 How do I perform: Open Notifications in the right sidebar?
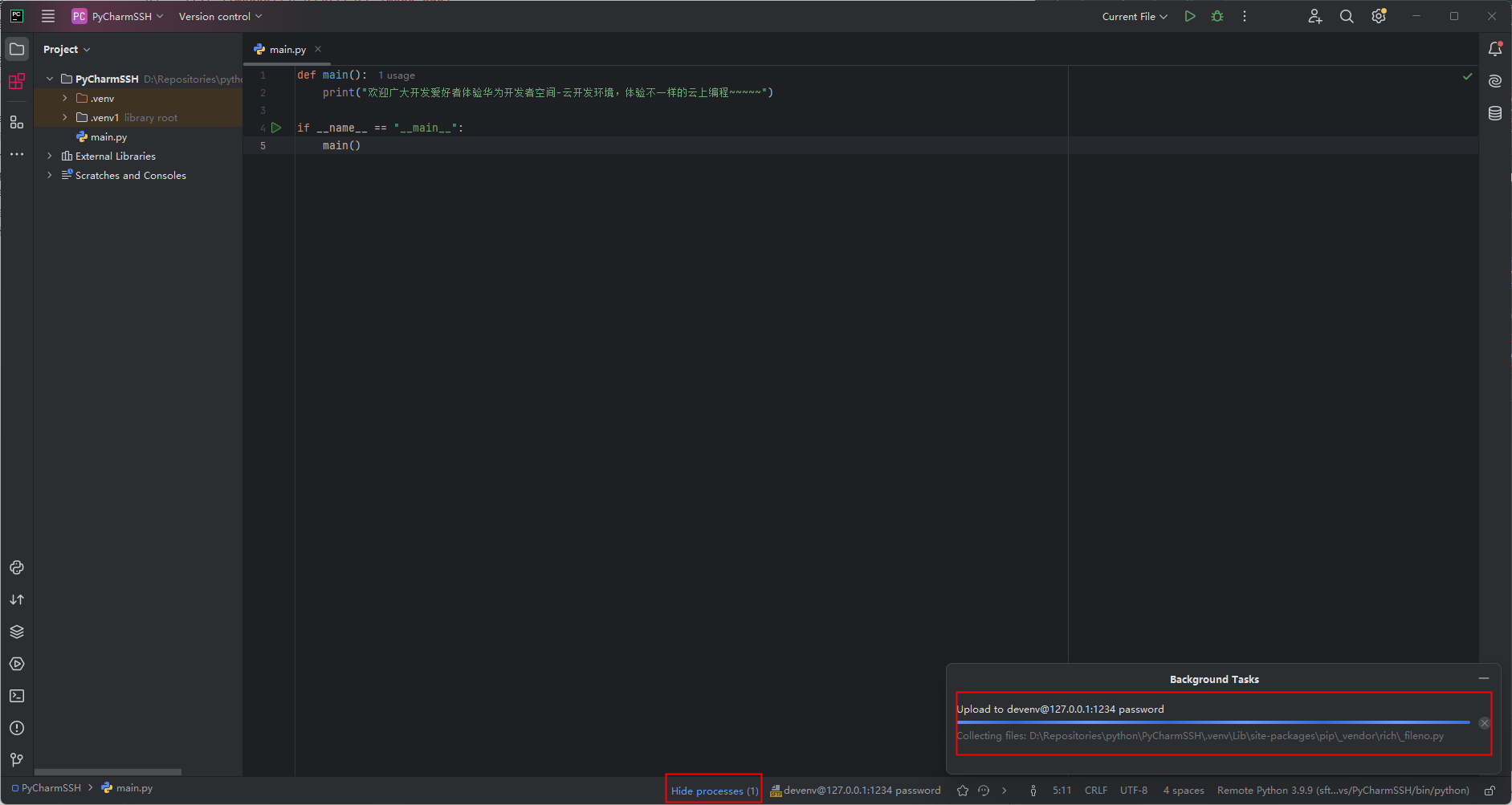pos(1495,48)
